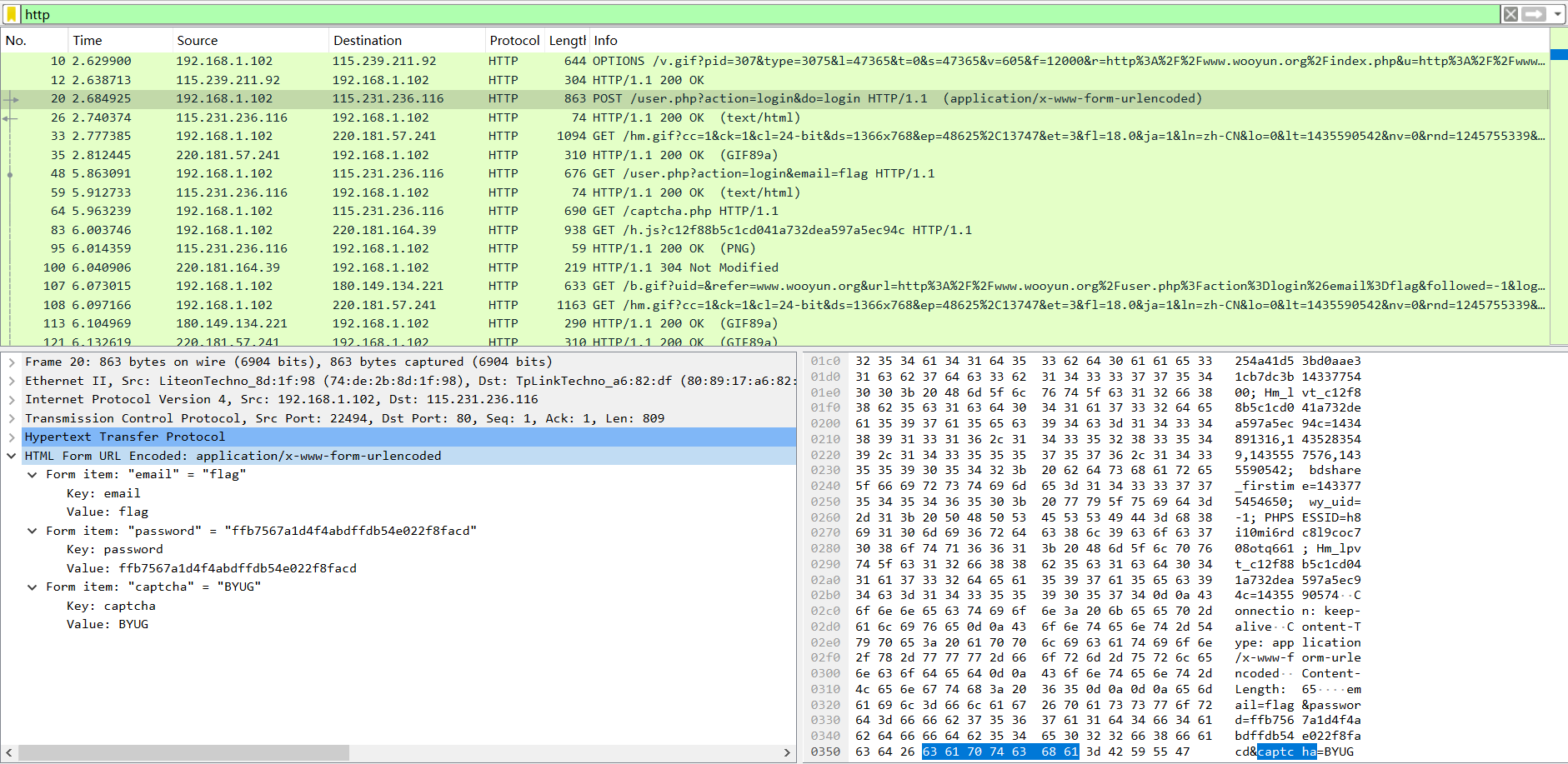This screenshot has height=764, width=1568.
Task: Select packet 20 POST login request
Action: click(x=774, y=98)
